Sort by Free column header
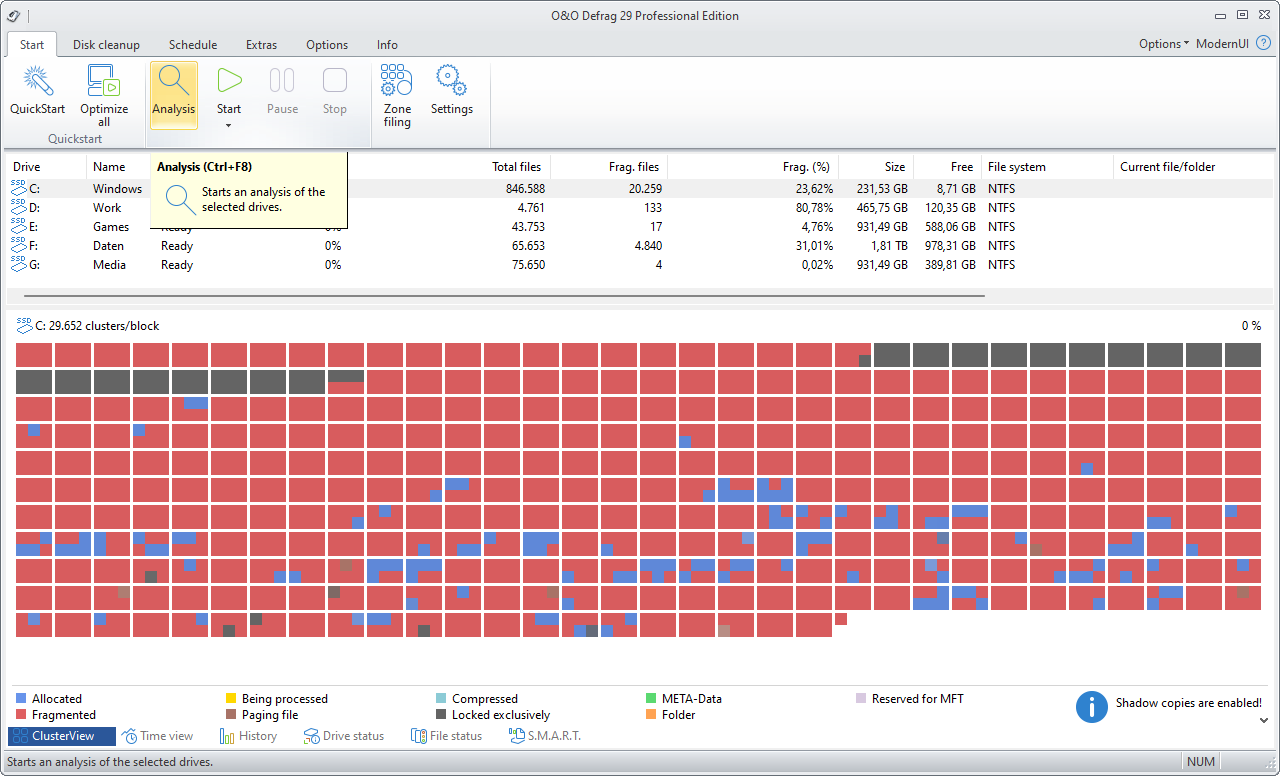1280x776 pixels. 962,167
